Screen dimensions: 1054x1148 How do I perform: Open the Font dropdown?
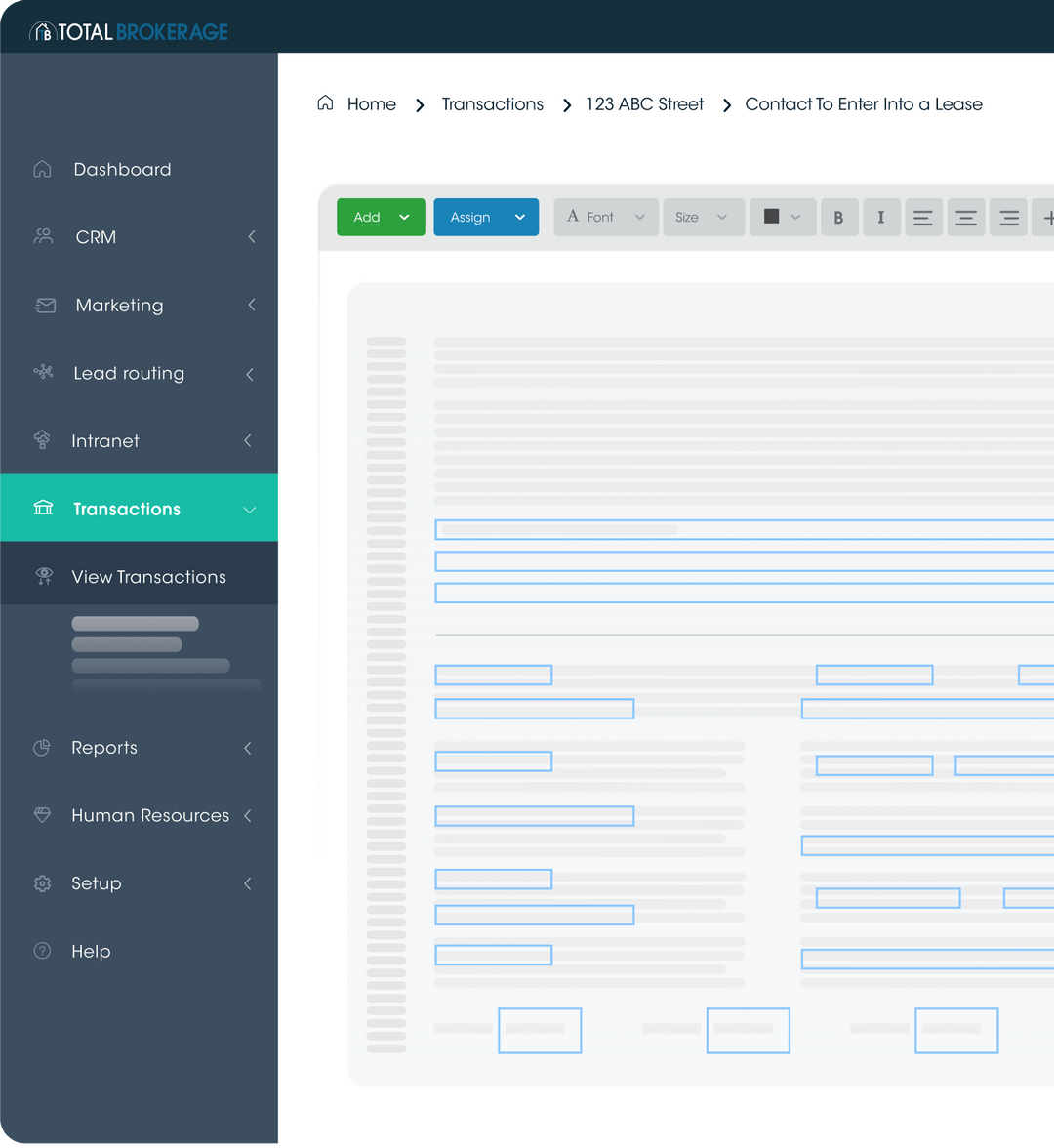pos(605,217)
